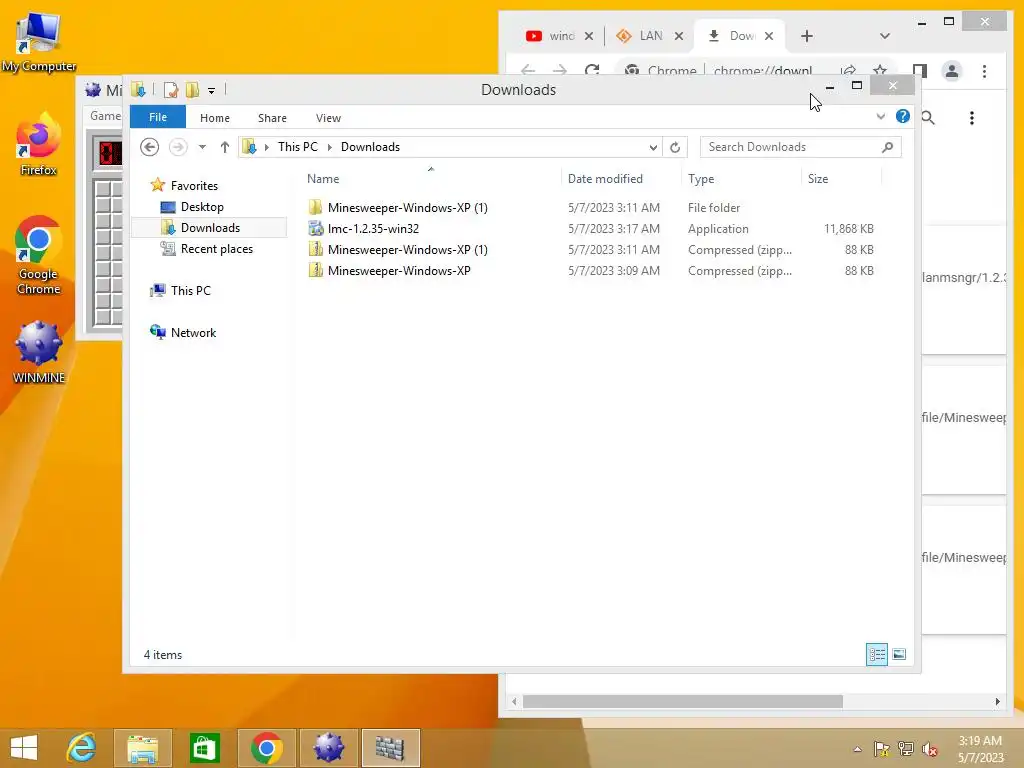1024x768 pixels.
Task: Click the Chrome horizontal scrollbar thumb
Action: 682,701
